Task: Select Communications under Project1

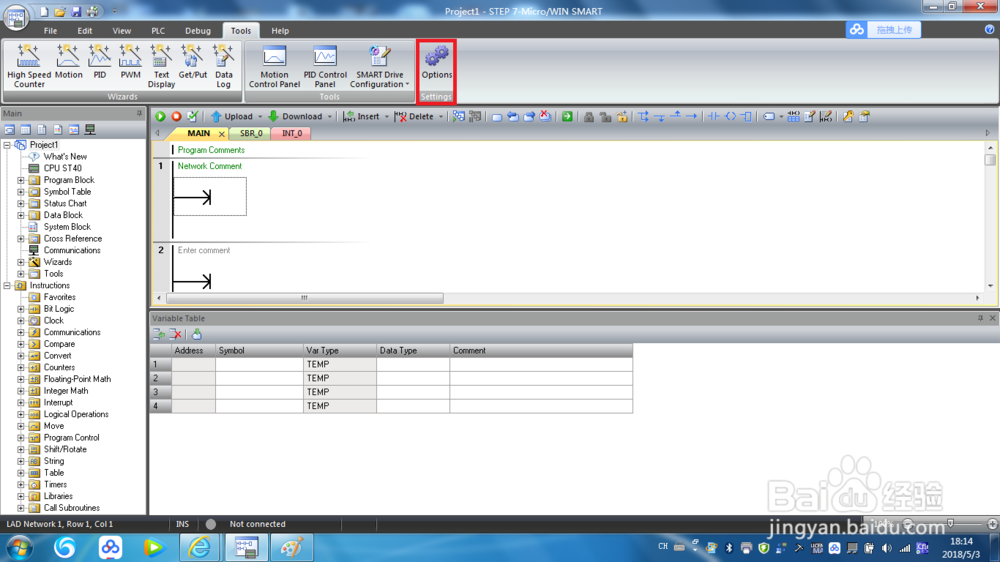Action: click(72, 250)
